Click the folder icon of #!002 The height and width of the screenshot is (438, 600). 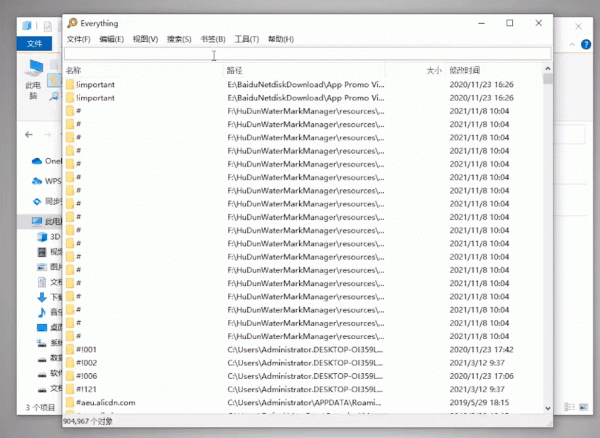[x=70, y=363]
